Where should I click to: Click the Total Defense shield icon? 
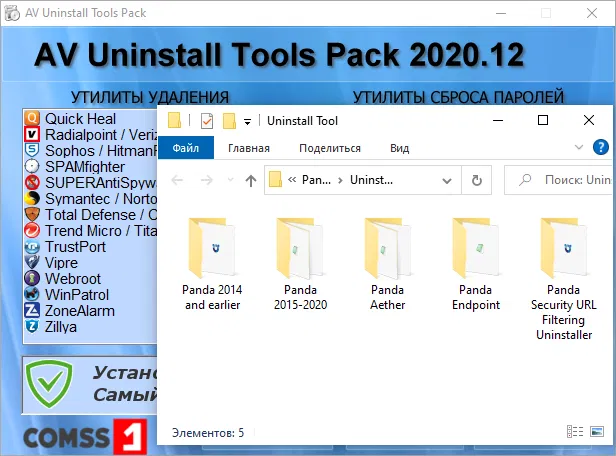[32, 214]
